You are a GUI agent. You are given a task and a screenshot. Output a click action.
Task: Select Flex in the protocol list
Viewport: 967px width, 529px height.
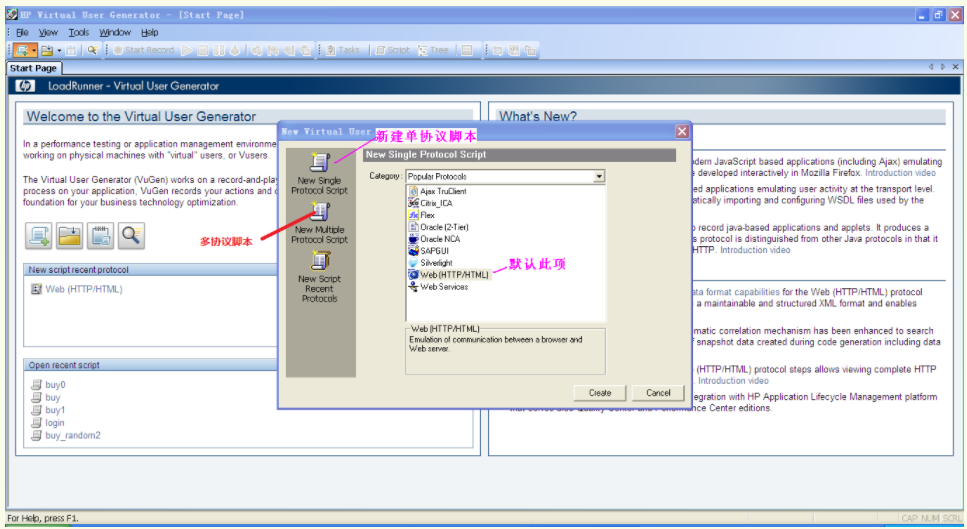[x=422, y=215]
